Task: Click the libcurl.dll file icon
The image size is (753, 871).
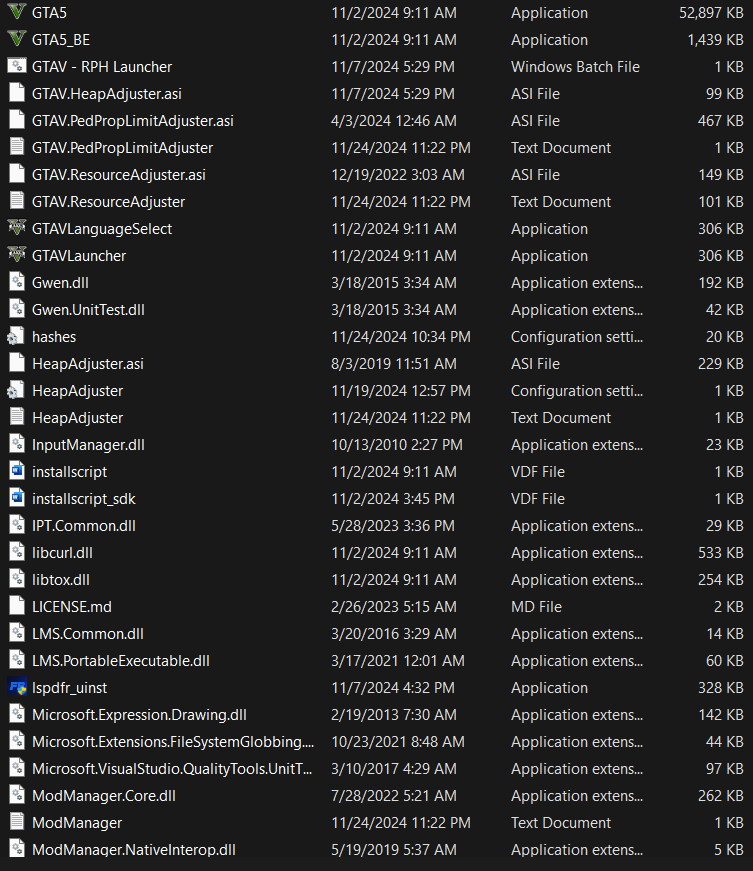Action: (x=17, y=553)
